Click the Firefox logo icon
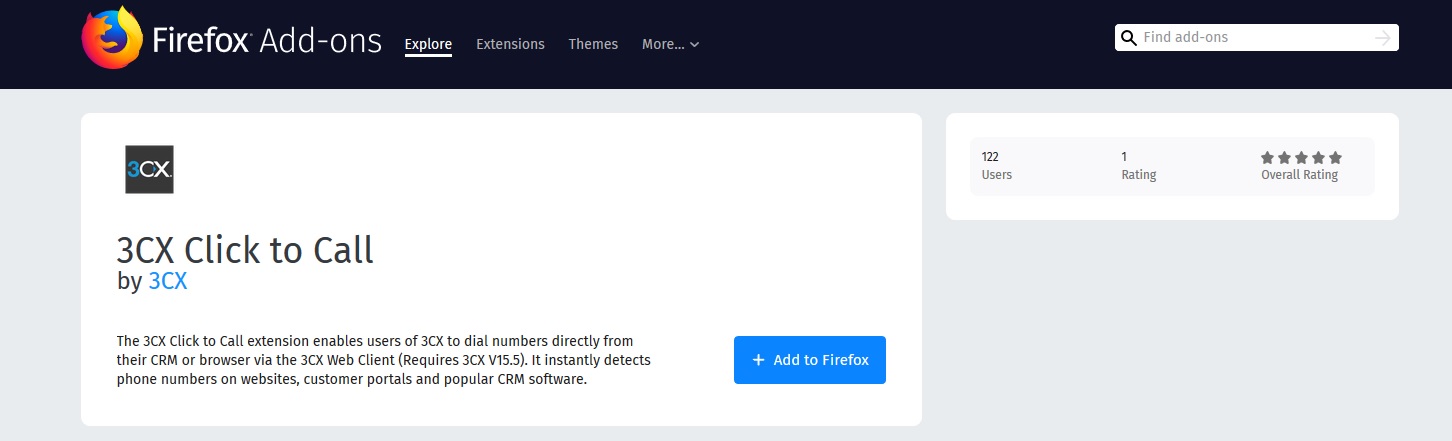This screenshot has width=1452, height=441. coord(112,39)
